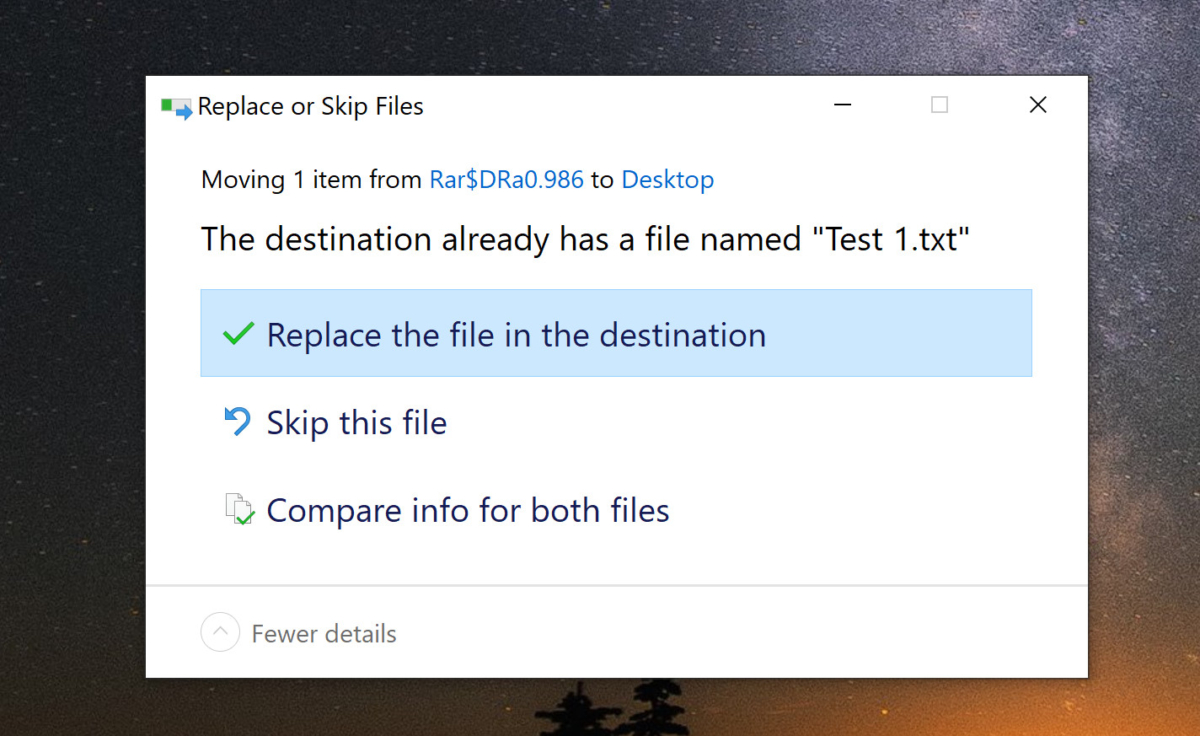The width and height of the screenshot is (1200, 736).
Task: Click the file-move icon in the title bar
Action: pyautogui.click(x=174, y=105)
